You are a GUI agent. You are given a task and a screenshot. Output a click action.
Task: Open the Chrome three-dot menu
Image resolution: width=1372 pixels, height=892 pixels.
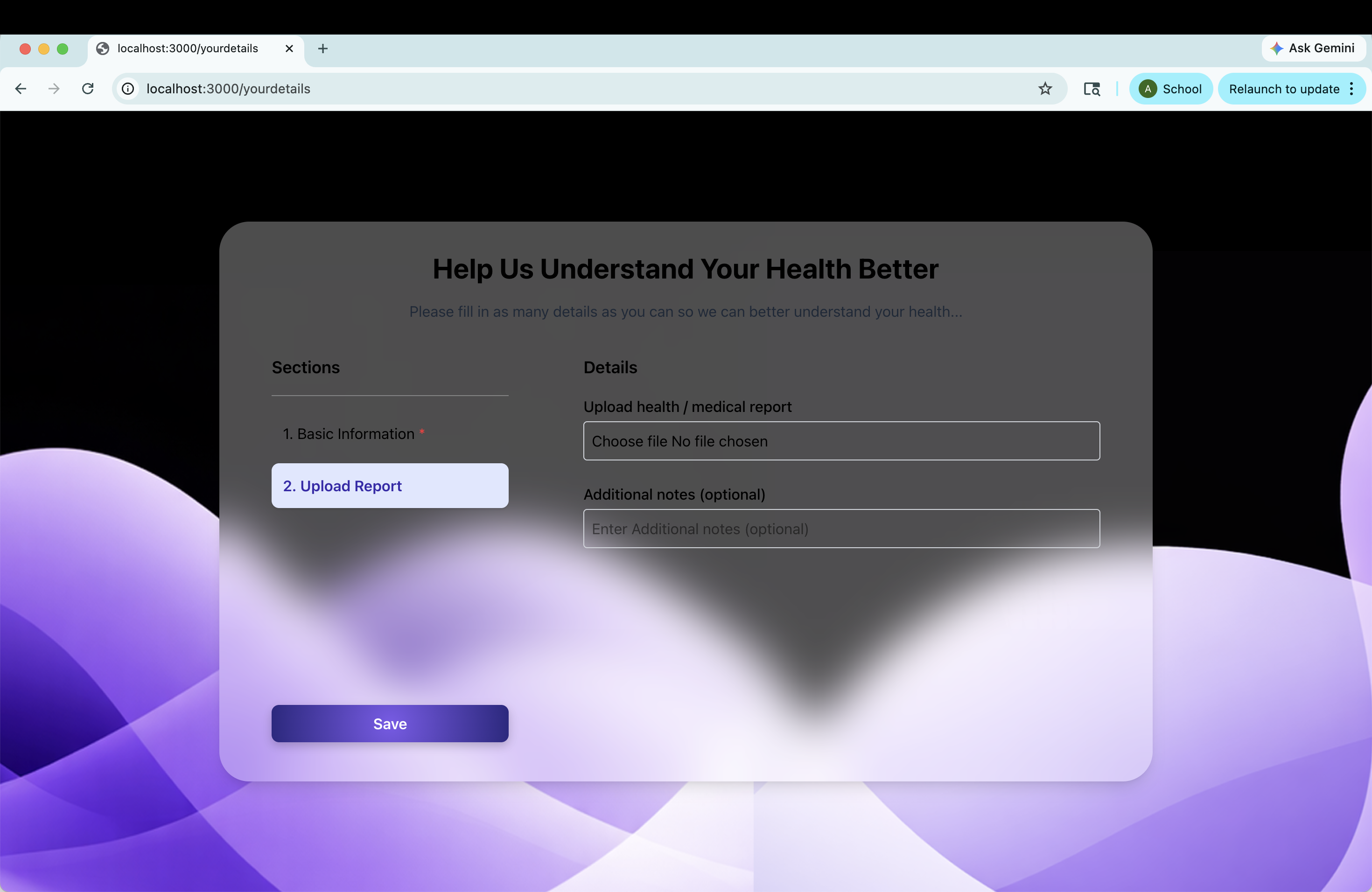point(1352,89)
